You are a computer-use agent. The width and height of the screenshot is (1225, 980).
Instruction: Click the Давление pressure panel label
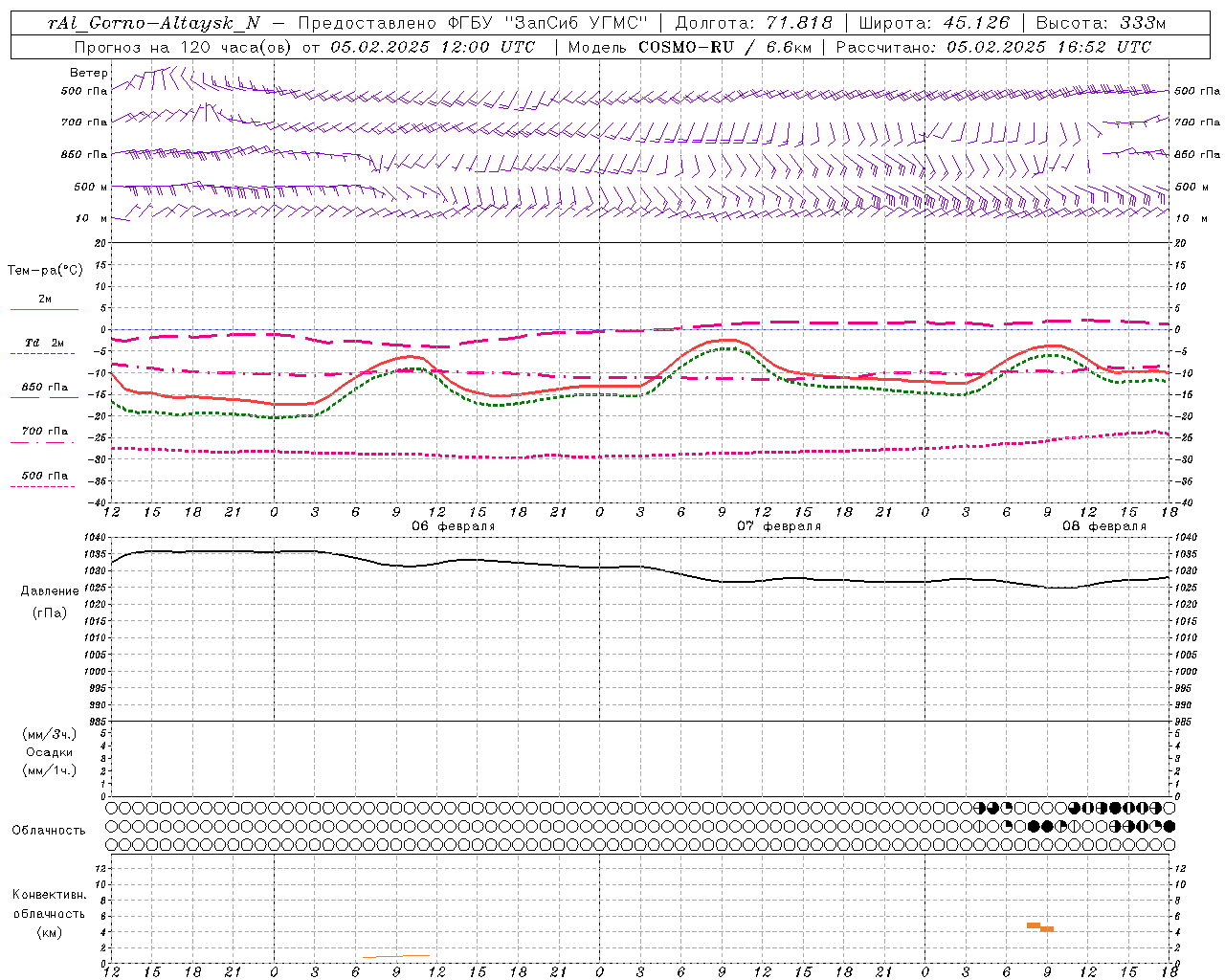[50, 591]
